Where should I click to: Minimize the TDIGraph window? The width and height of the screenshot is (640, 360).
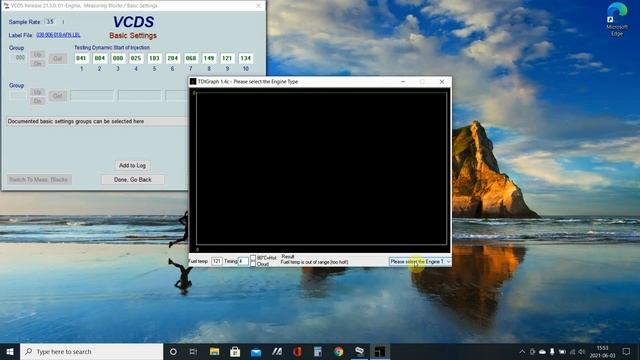(x=403, y=82)
